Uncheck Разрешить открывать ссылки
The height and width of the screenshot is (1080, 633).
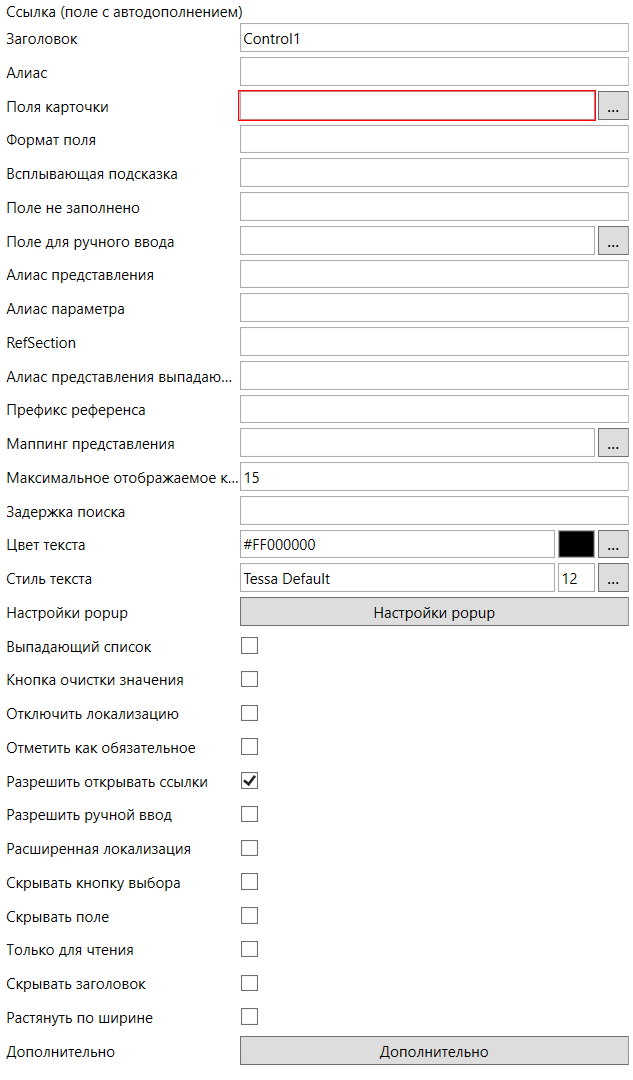[x=250, y=781]
